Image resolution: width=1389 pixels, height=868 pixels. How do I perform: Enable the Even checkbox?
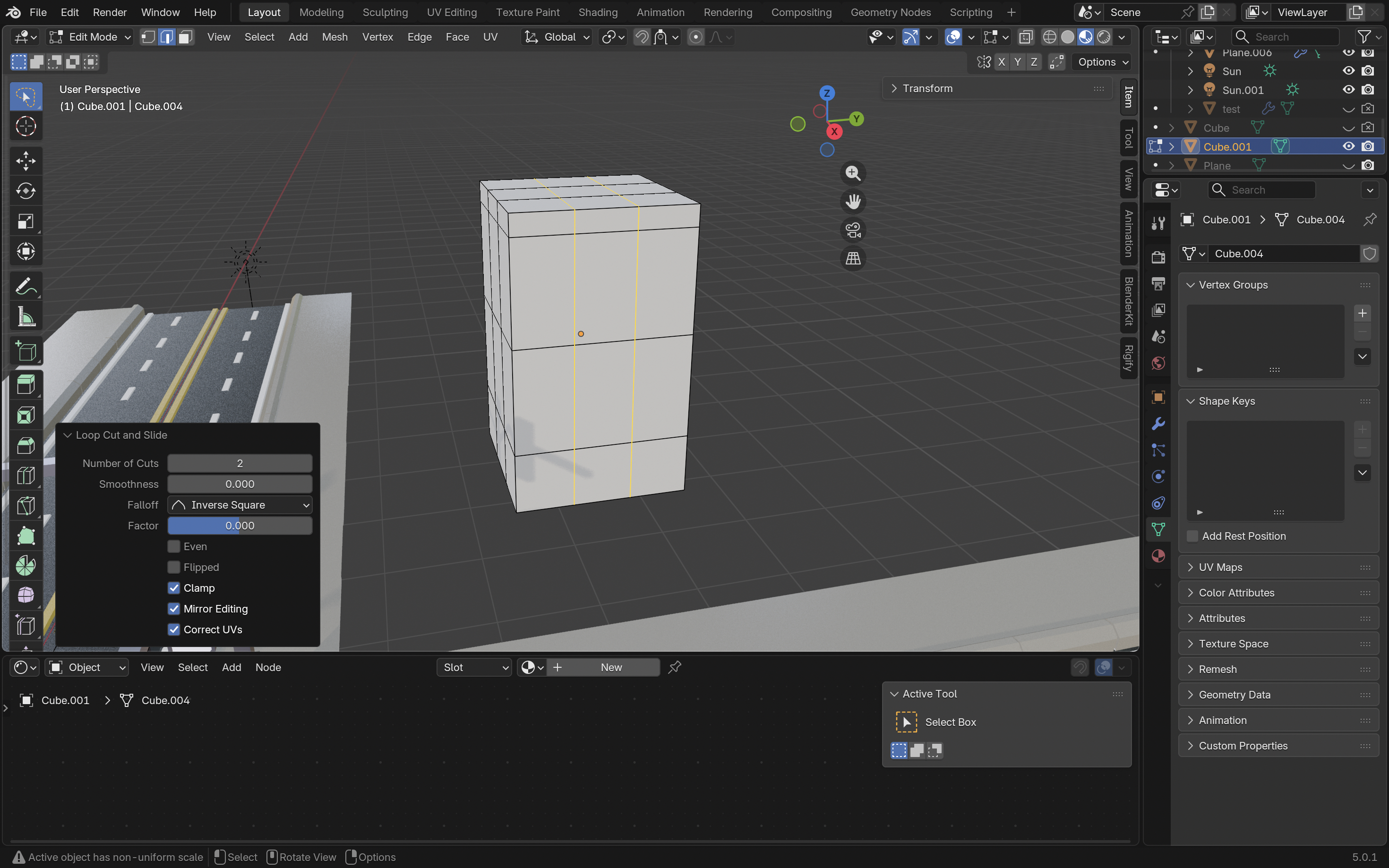(174, 546)
